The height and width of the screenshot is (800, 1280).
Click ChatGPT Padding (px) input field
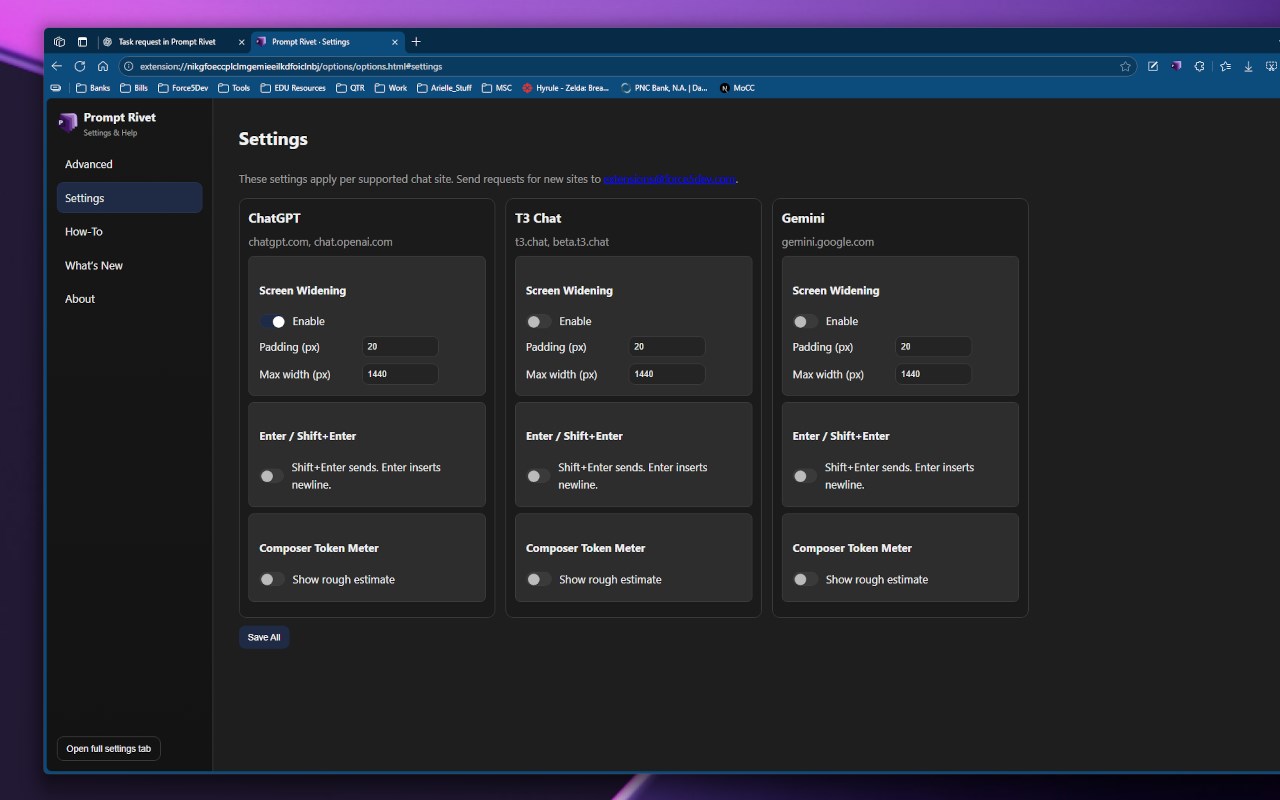pos(400,347)
